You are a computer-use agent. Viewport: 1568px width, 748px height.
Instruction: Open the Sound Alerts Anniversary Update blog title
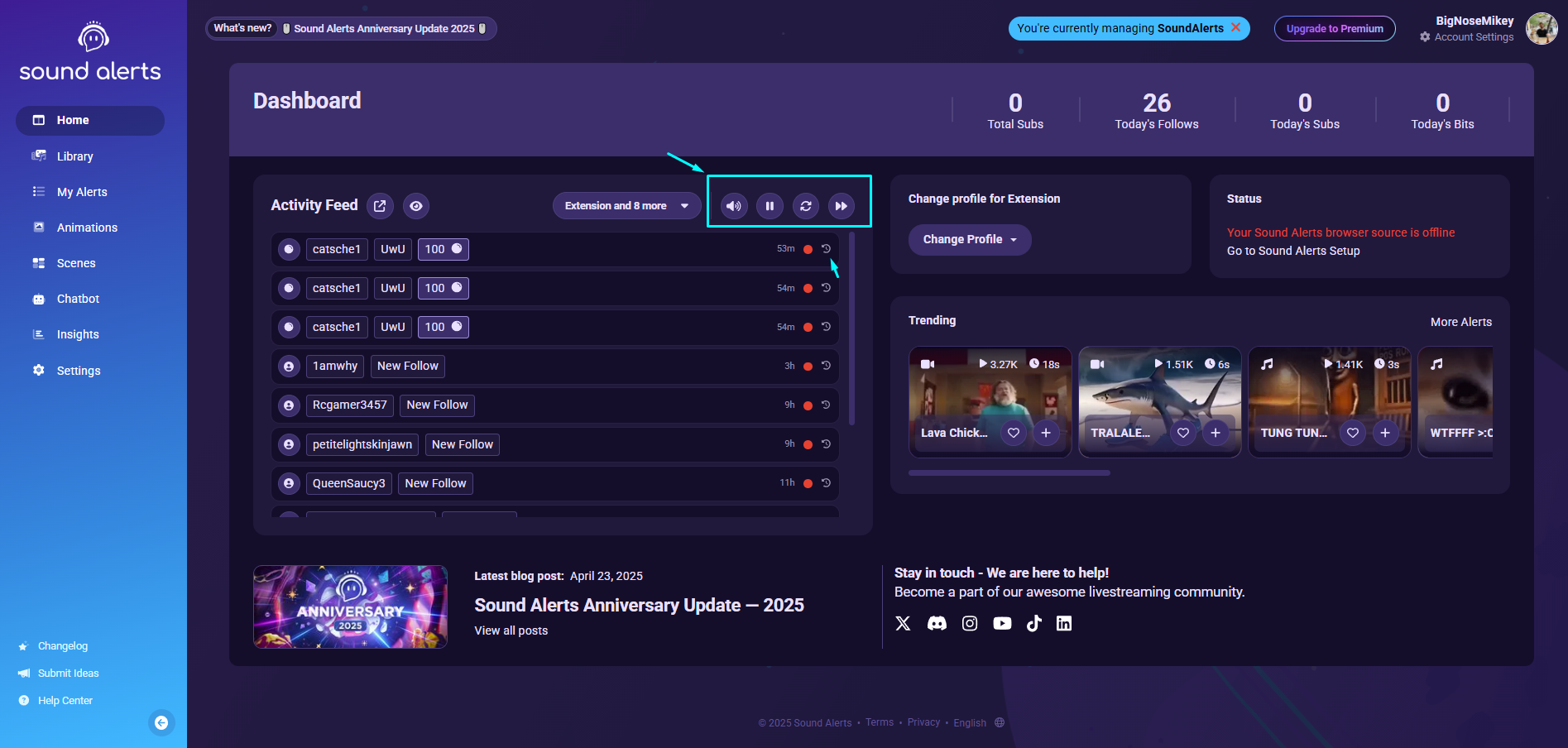coord(639,606)
